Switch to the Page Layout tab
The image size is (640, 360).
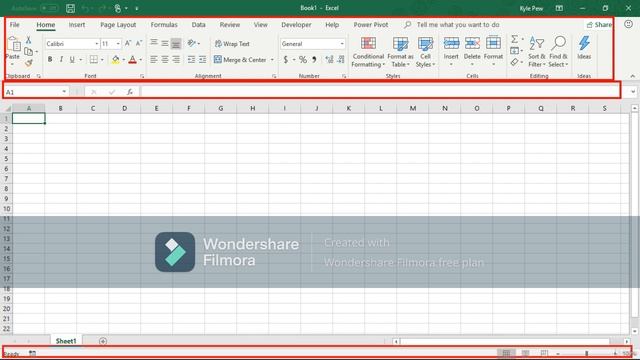point(118,25)
